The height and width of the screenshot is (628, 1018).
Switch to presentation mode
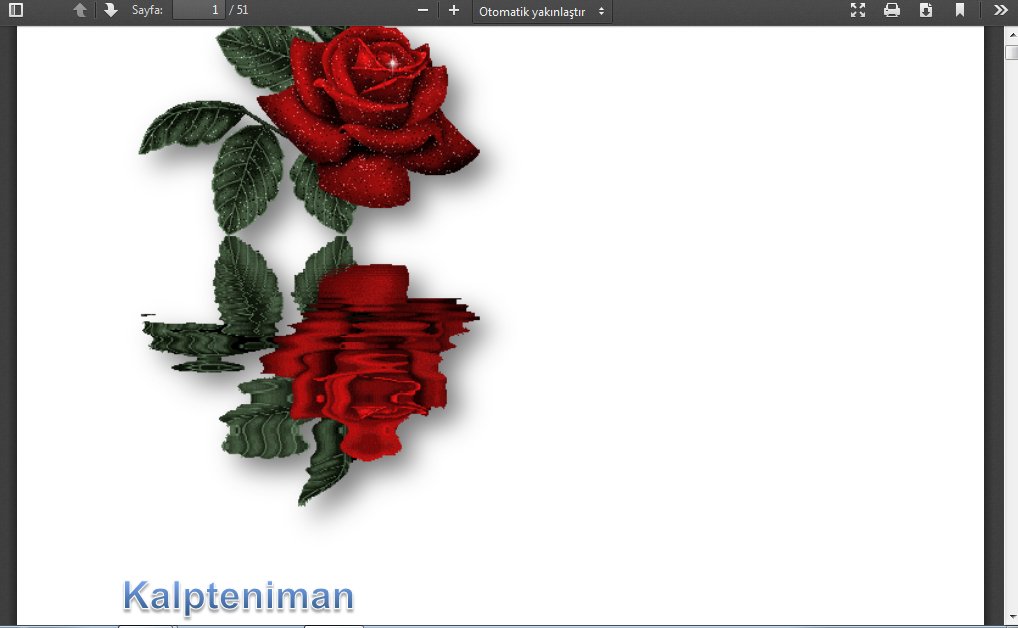[x=857, y=10]
